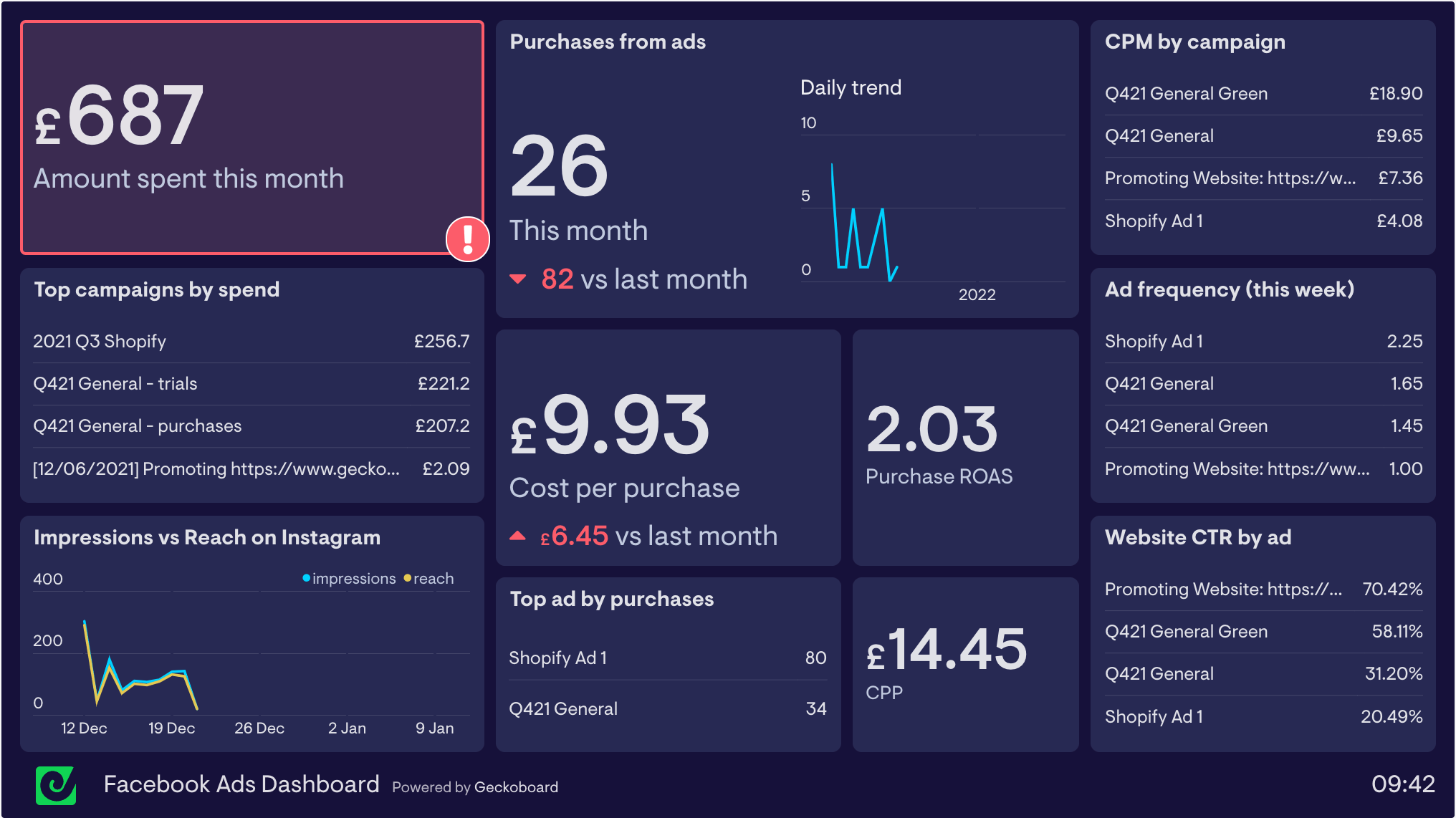Select Q421 General Green CPM row
Screen dimensions: 1456x818
(1263, 94)
